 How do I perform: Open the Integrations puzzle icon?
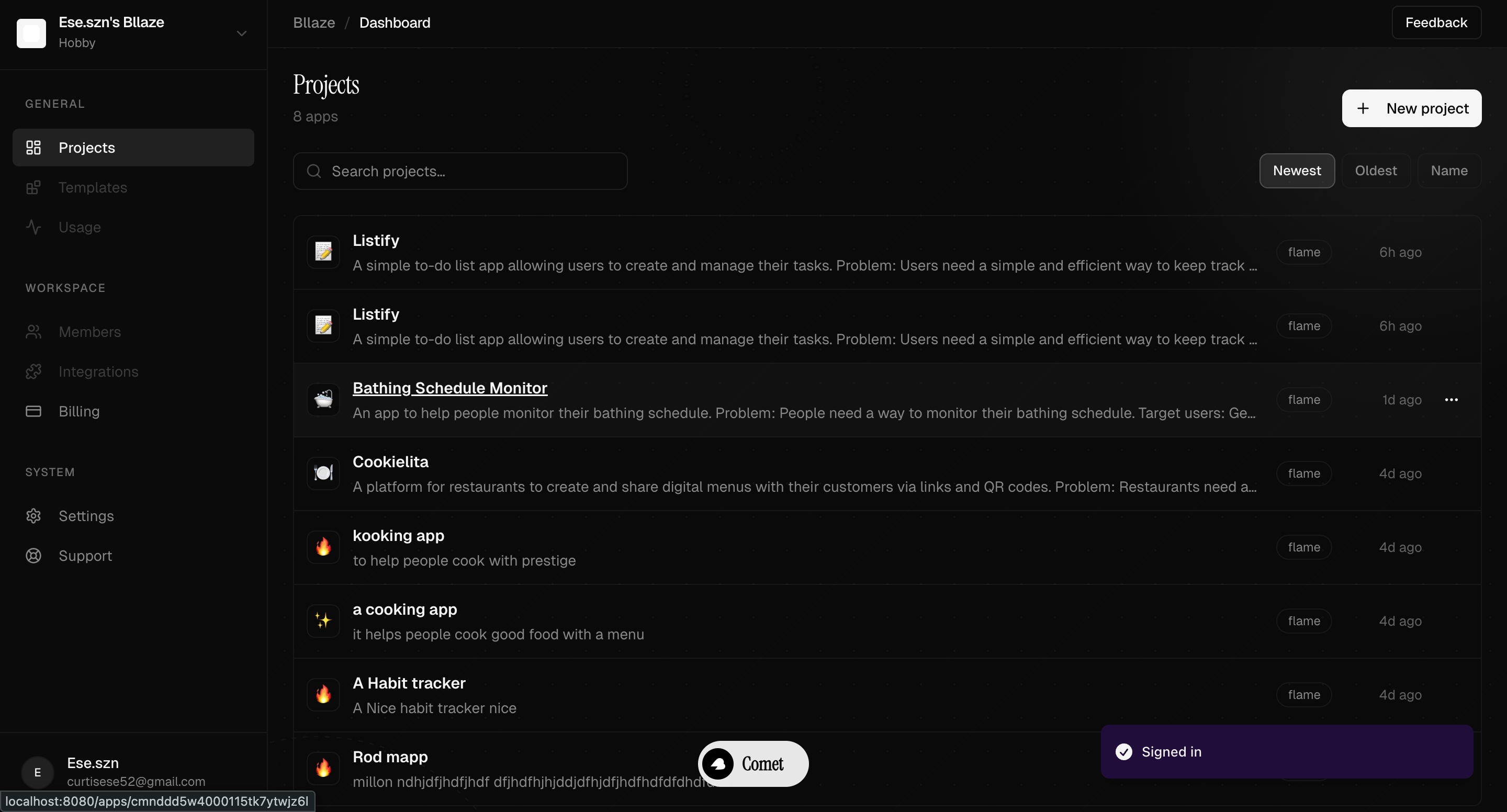[33, 371]
